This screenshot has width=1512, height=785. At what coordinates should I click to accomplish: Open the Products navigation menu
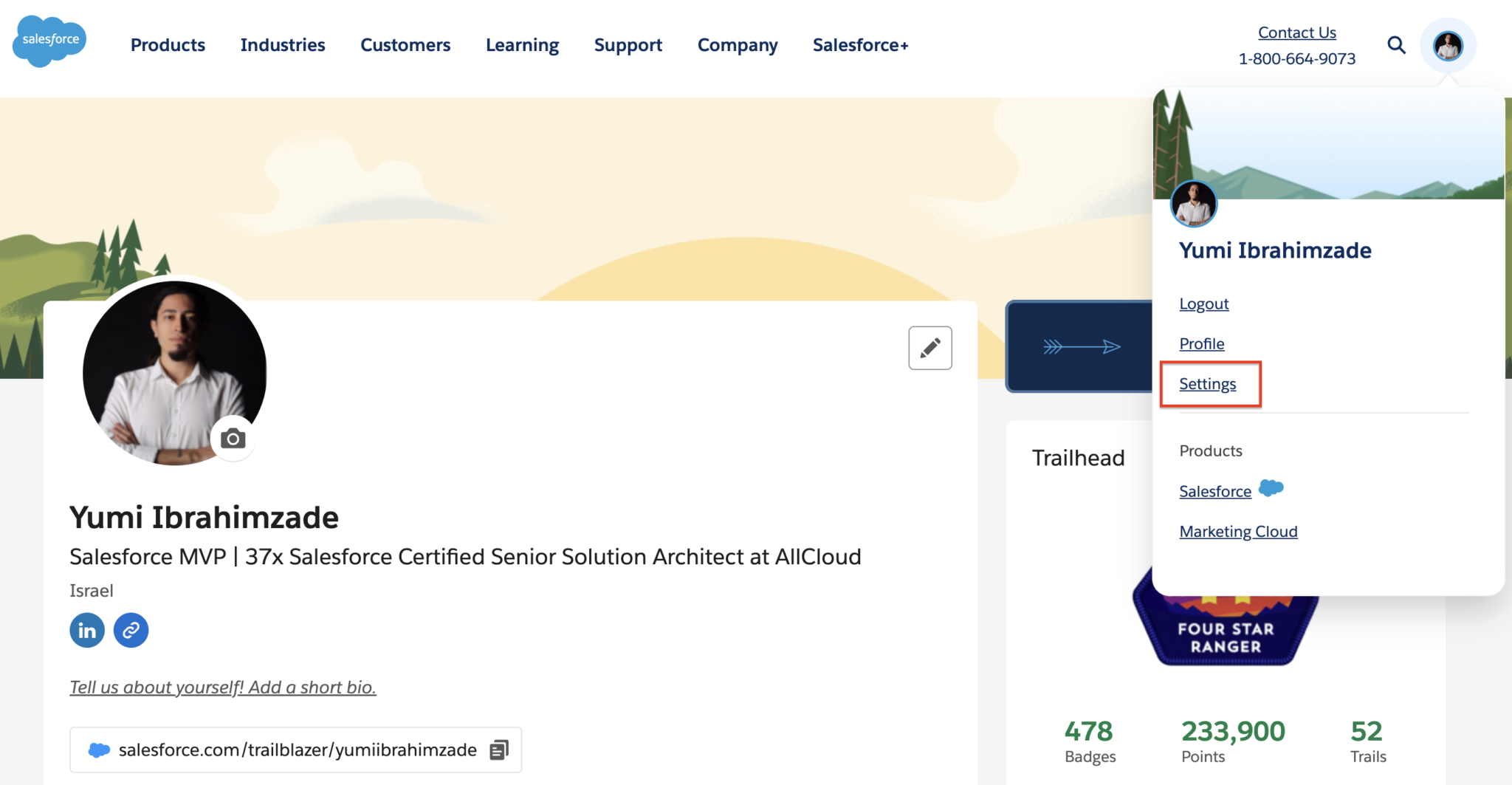(x=168, y=45)
